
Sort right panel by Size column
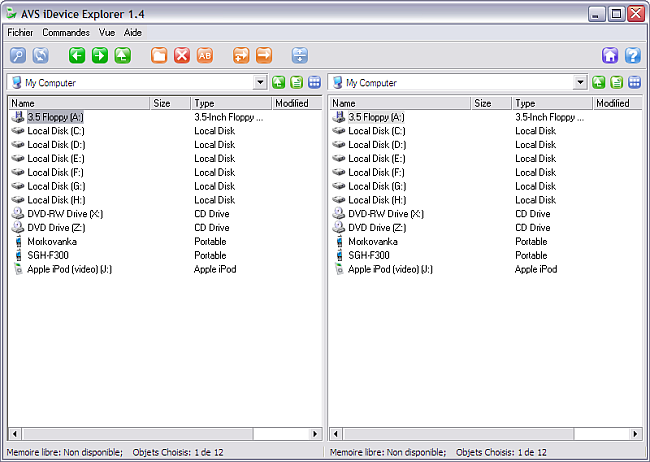tap(491, 103)
